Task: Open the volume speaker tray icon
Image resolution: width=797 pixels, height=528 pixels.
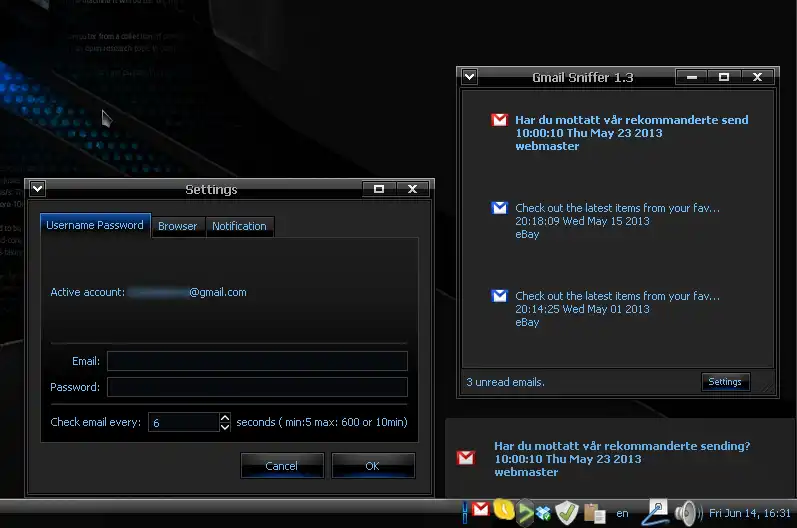Action: [x=688, y=513]
